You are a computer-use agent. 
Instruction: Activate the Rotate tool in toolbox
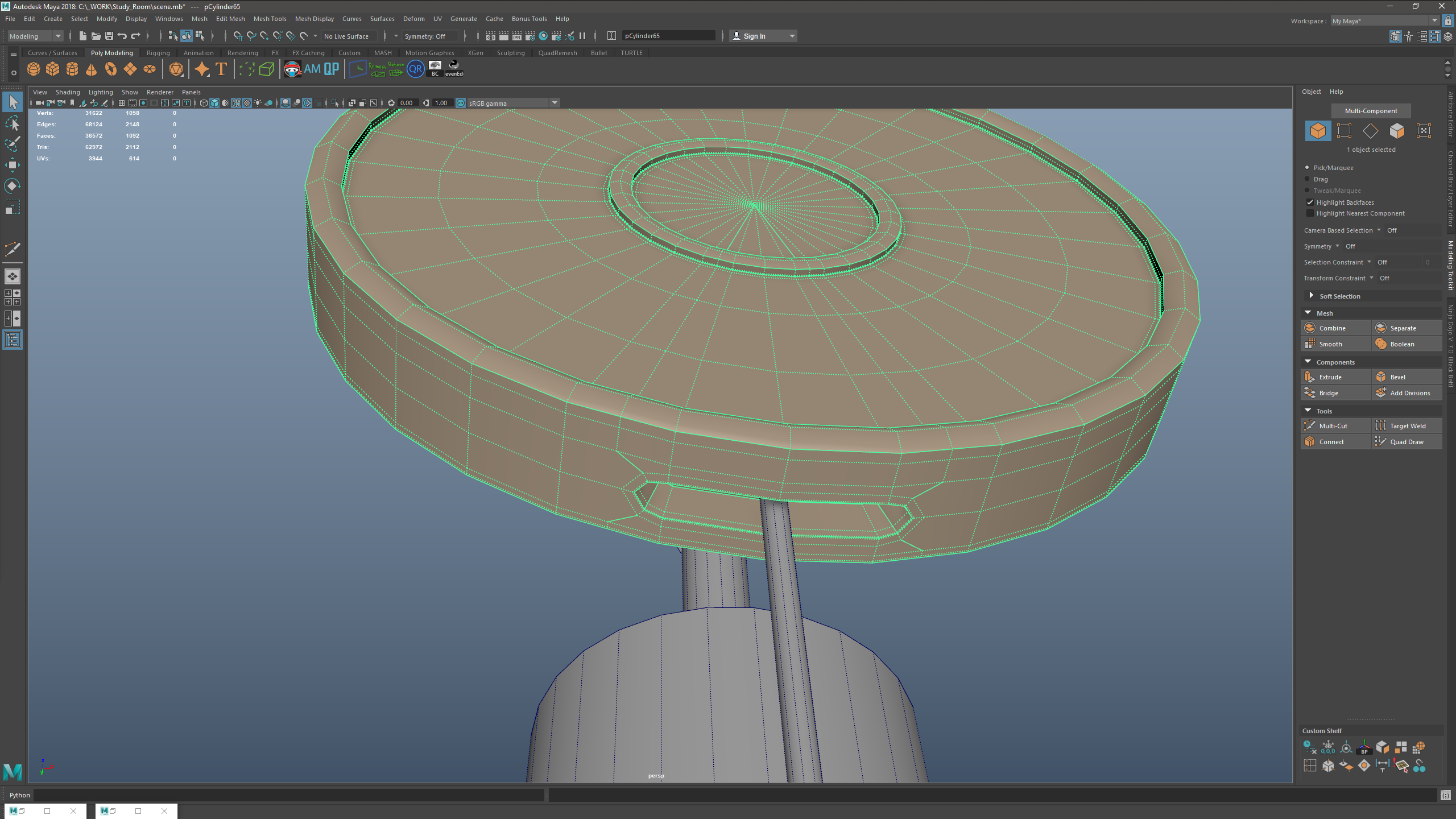(13, 186)
